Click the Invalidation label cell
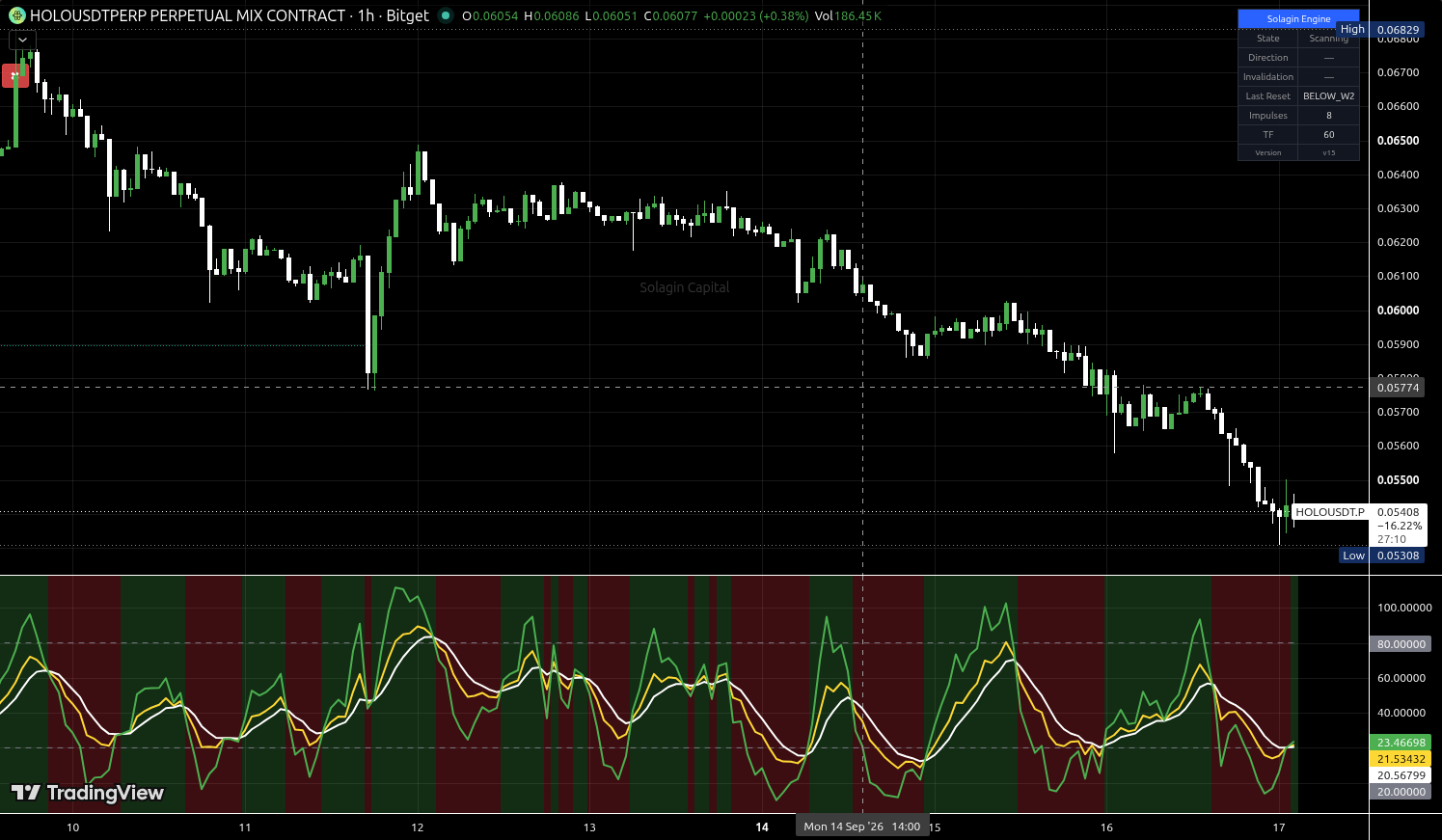The image size is (1442, 840). 1267,77
